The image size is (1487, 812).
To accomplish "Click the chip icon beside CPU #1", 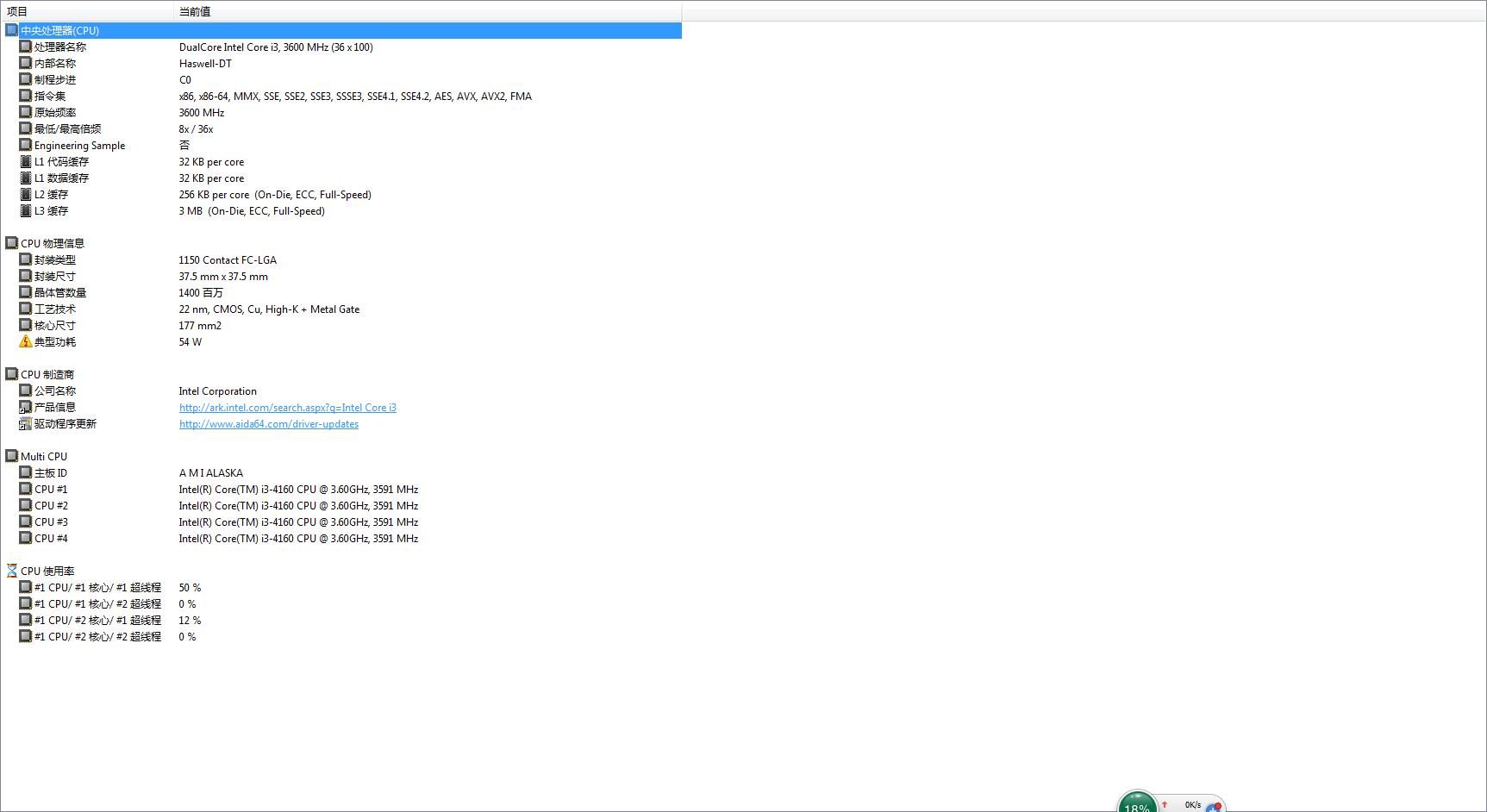I will tap(26, 489).
